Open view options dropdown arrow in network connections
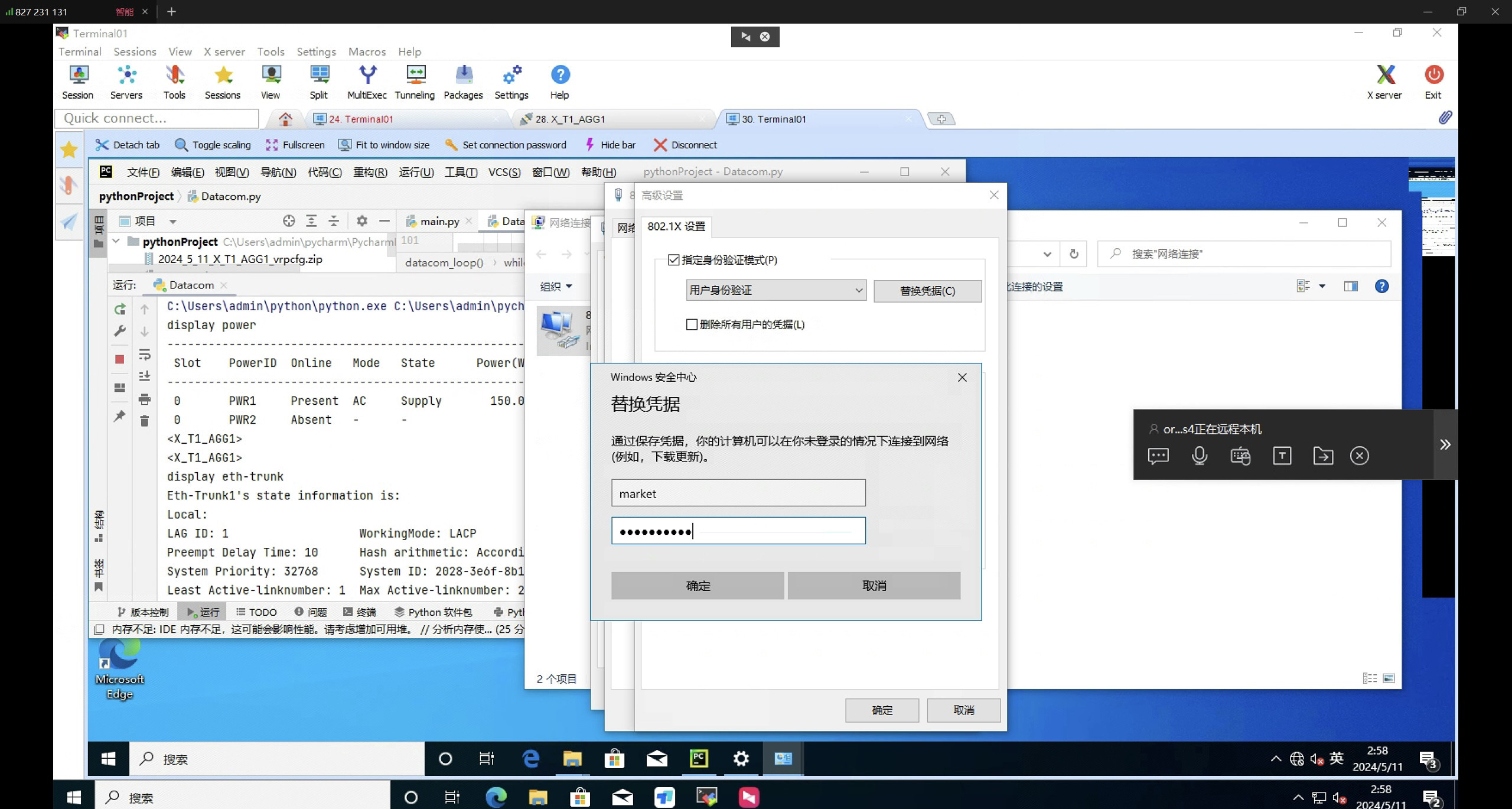 click(1322, 287)
